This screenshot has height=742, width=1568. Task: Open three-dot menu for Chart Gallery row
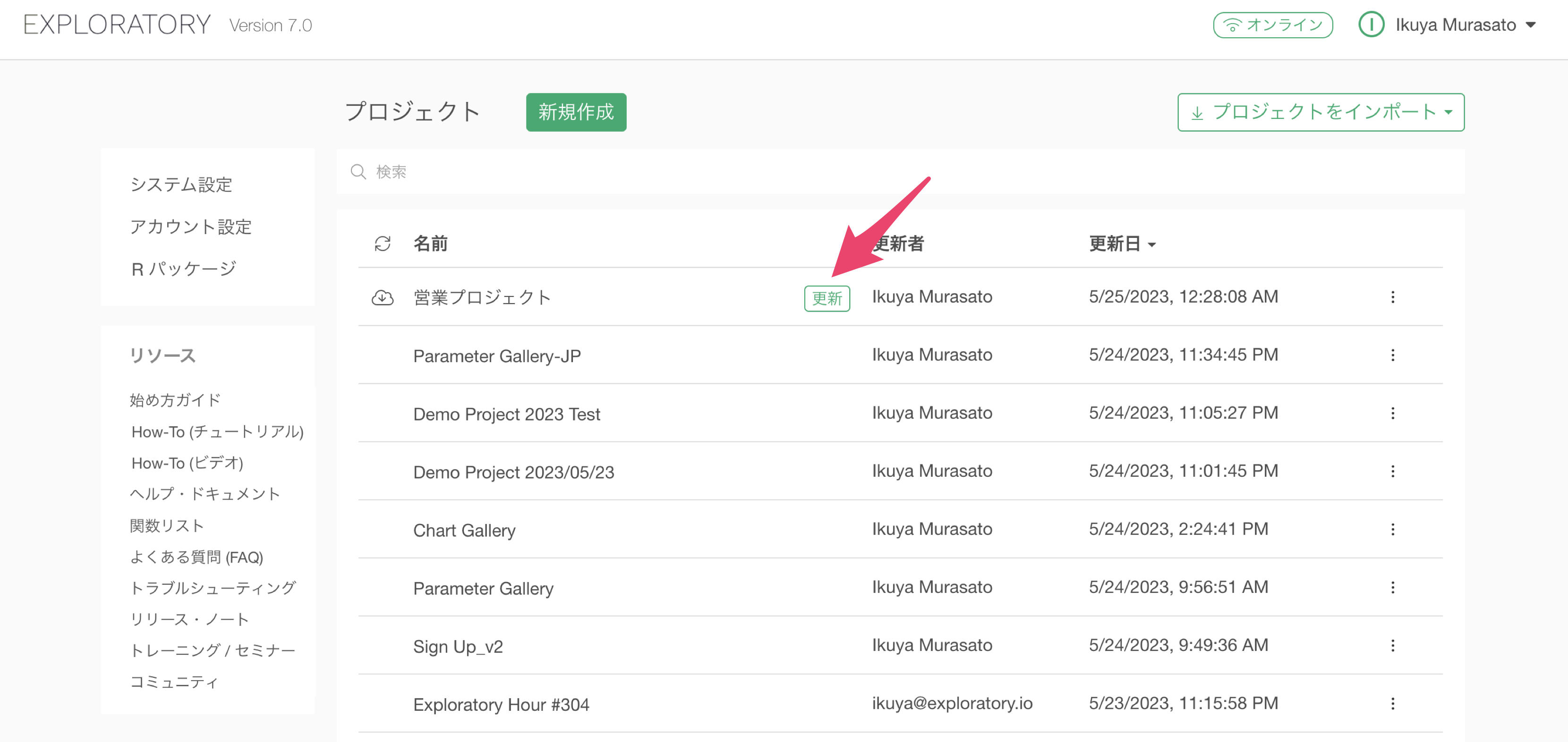[1392, 529]
